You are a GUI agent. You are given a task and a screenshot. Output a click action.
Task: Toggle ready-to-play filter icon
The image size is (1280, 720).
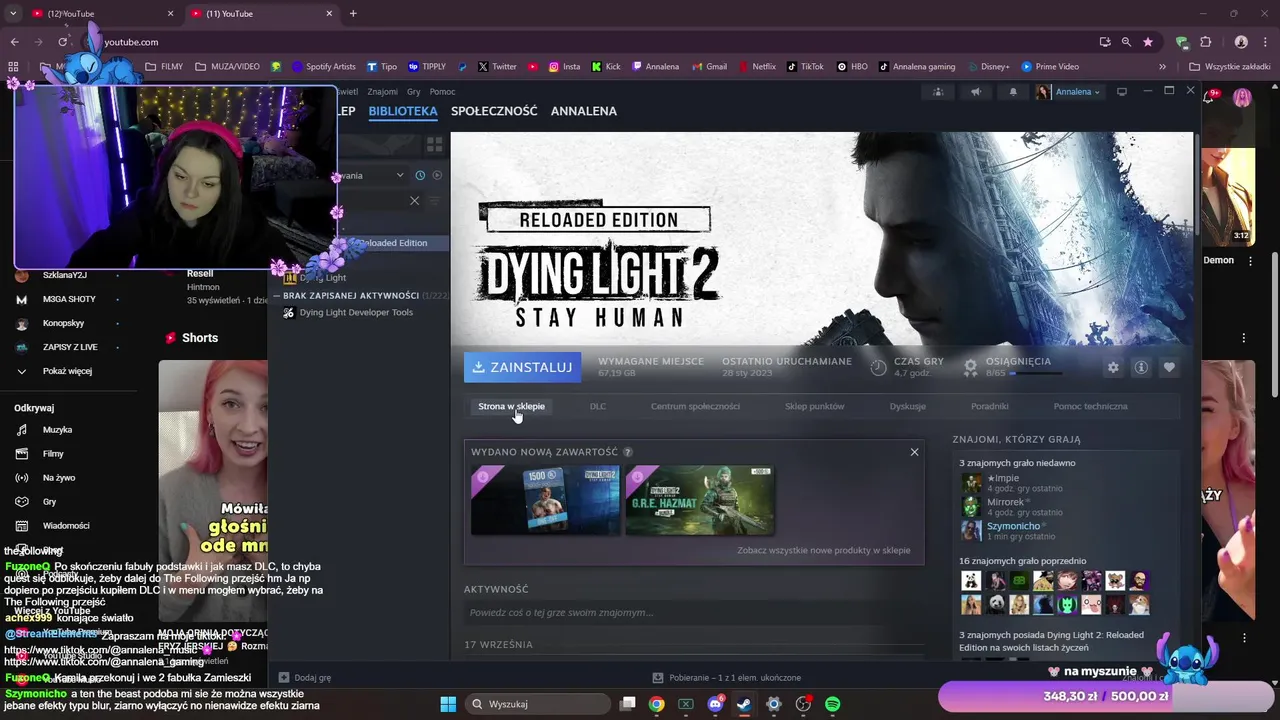[x=437, y=175]
